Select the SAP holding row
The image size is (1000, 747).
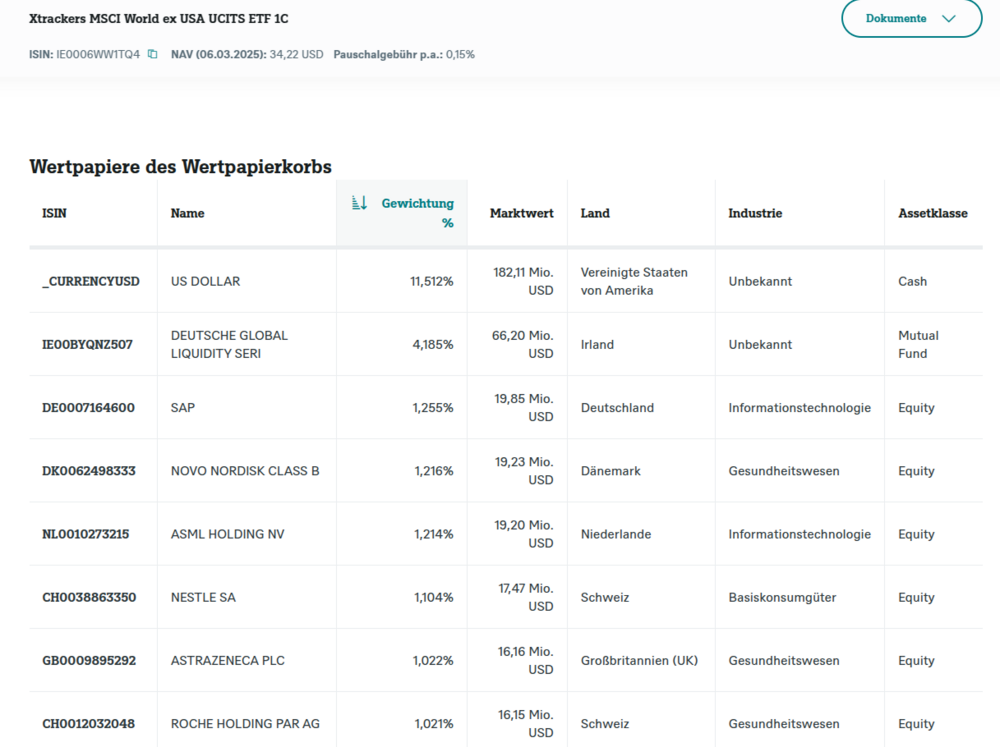(x=183, y=407)
